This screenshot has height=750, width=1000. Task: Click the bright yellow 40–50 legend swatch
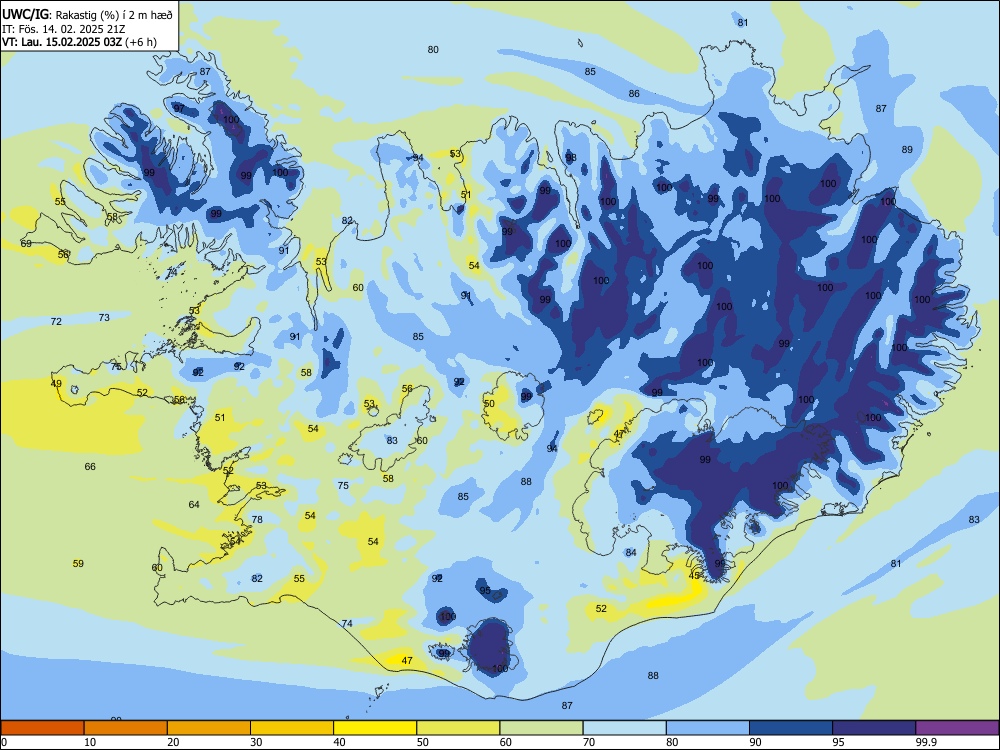pos(375,728)
